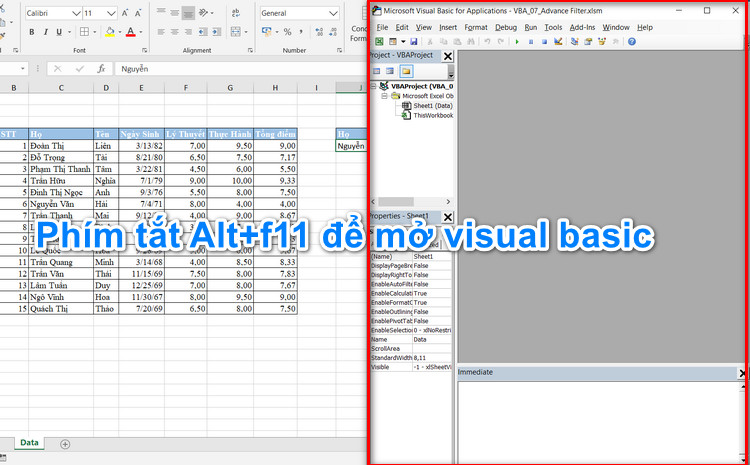Save the project with the floppy disk icon
750x465 pixels.
414,42
